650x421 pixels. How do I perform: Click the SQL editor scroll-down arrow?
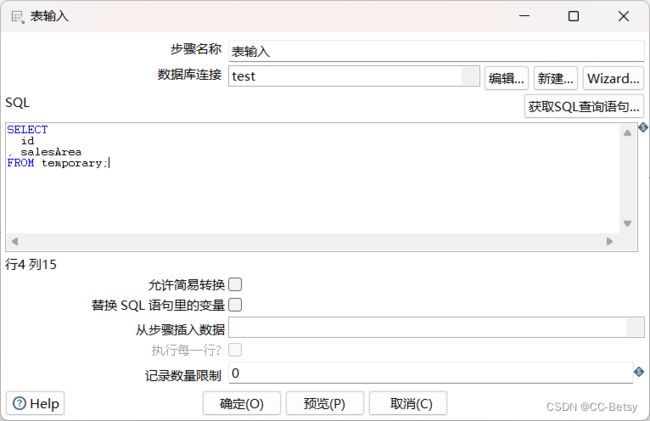coord(628,223)
